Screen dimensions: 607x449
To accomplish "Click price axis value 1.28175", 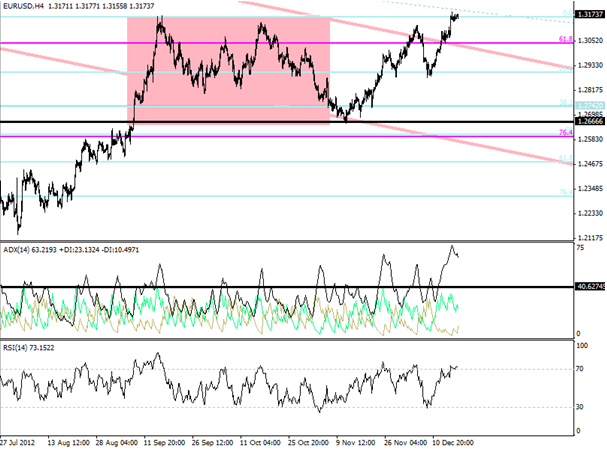I will (x=590, y=90).
